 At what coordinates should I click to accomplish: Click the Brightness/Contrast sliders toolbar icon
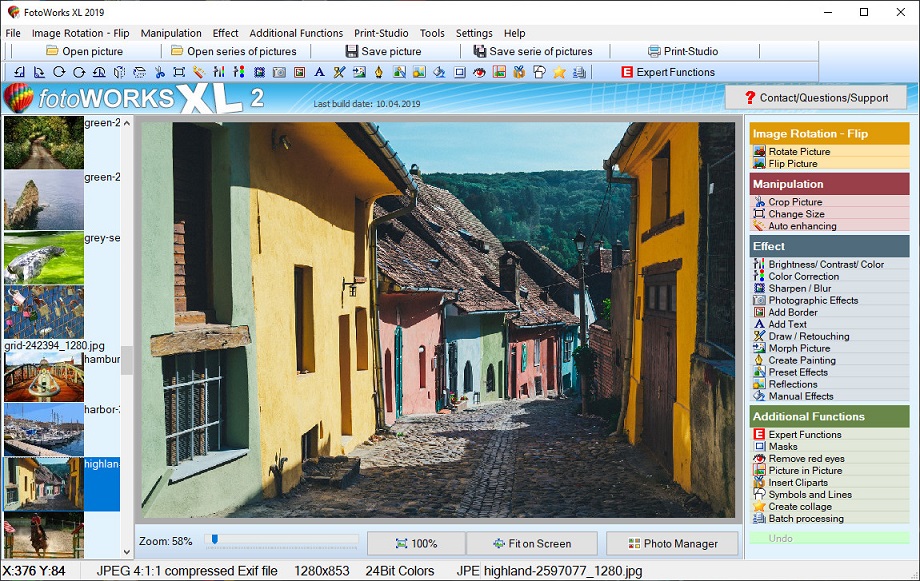[219, 72]
